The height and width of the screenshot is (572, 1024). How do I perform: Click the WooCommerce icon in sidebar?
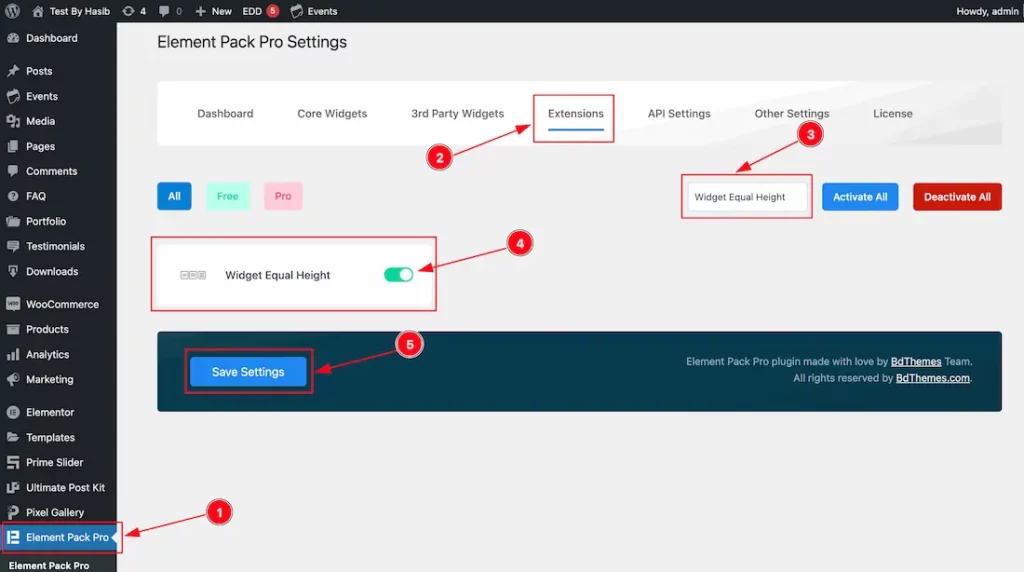click(x=13, y=304)
